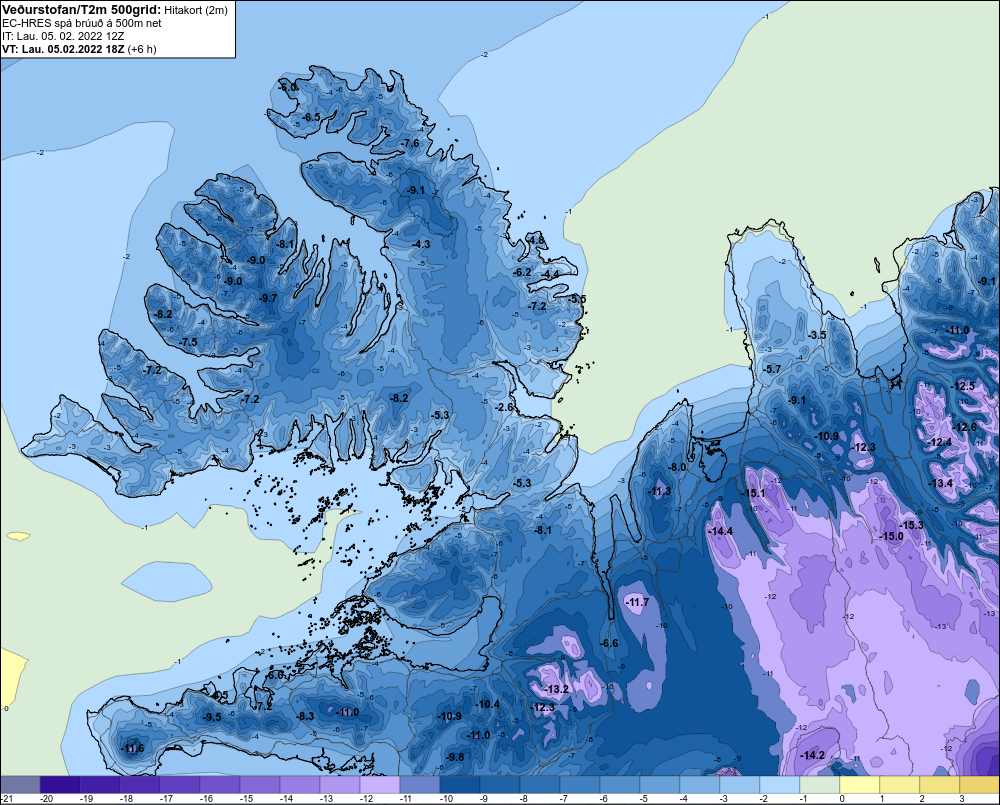Click the -4.3 temperature value

[x=421, y=244]
